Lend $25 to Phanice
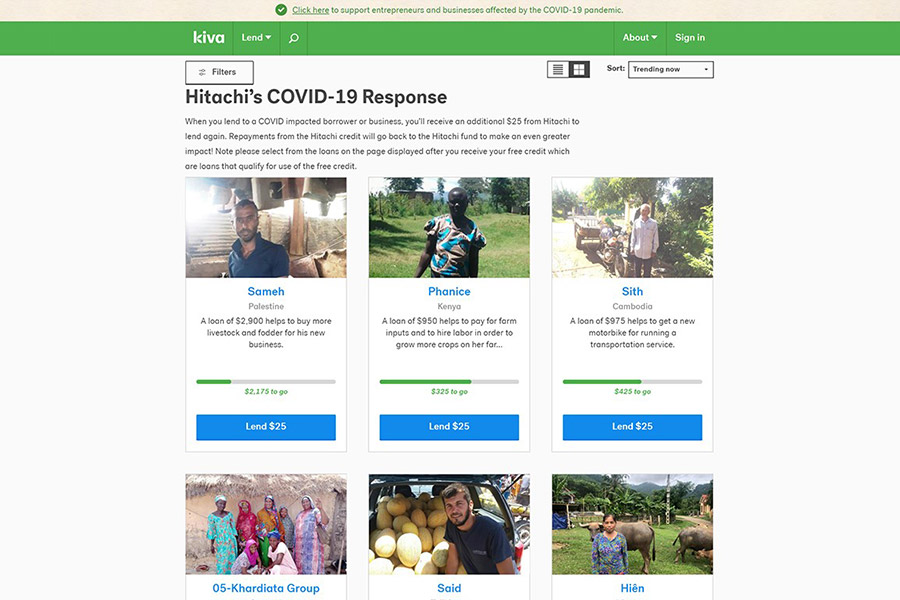Viewport: 900px width, 600px height. pos(449,427)
